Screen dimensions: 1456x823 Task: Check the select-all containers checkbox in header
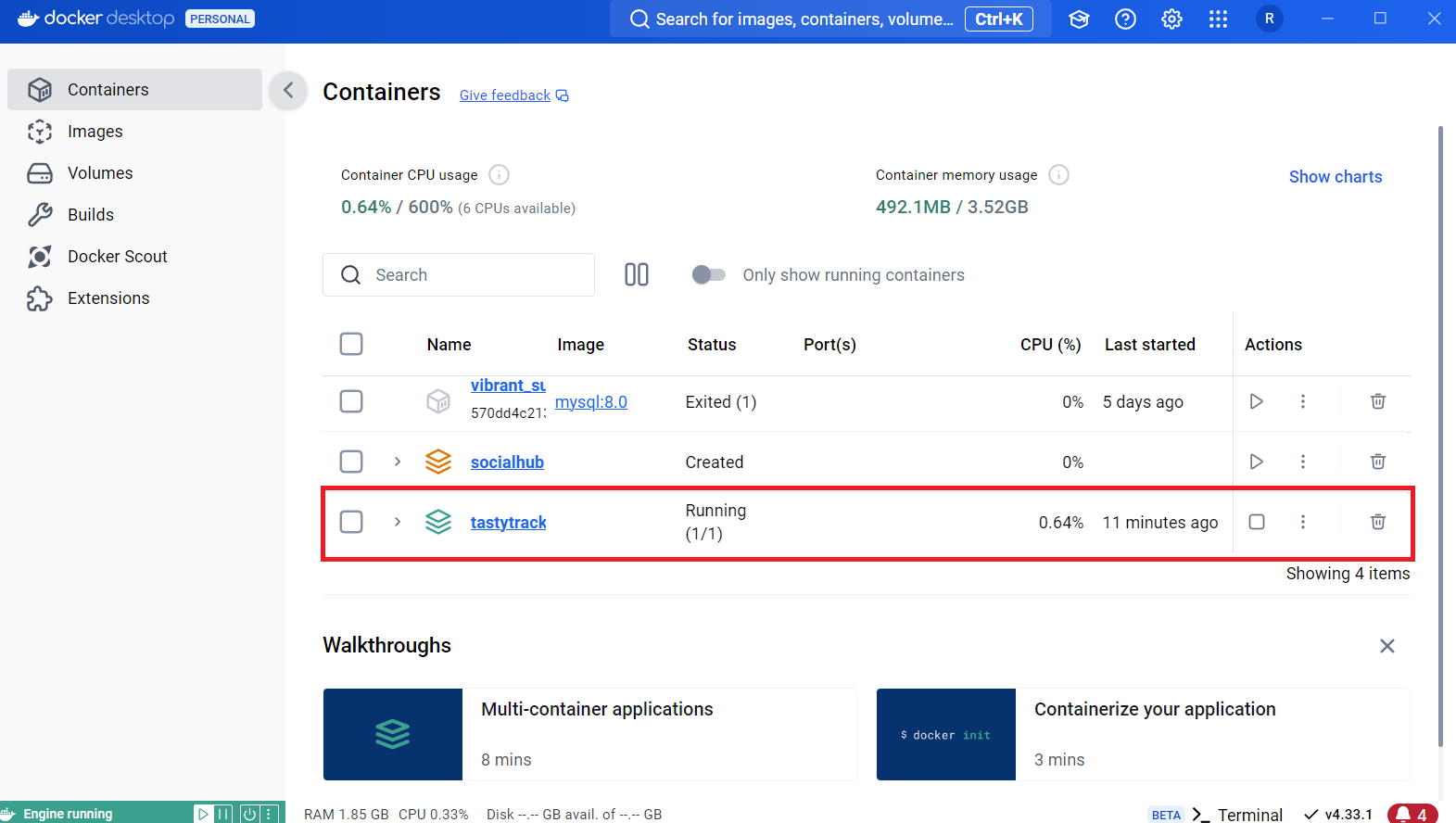click(351, 344)
